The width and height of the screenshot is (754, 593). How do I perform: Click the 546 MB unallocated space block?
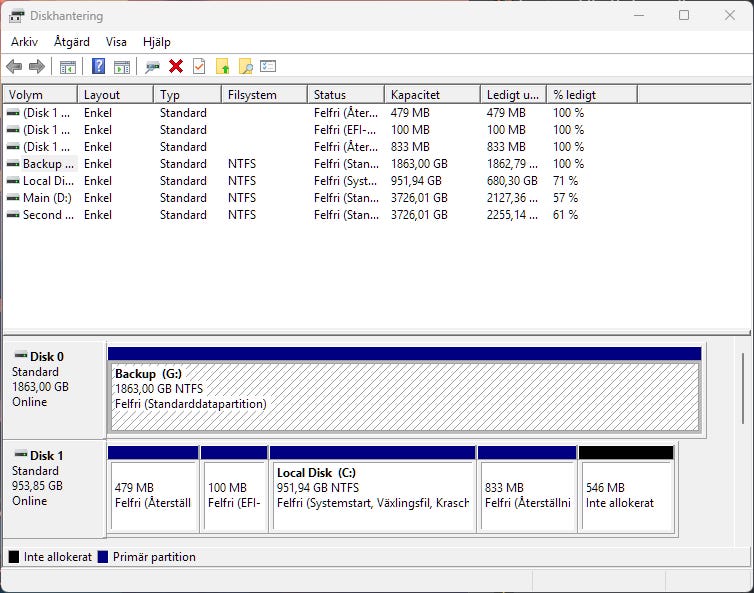point(626,495)
